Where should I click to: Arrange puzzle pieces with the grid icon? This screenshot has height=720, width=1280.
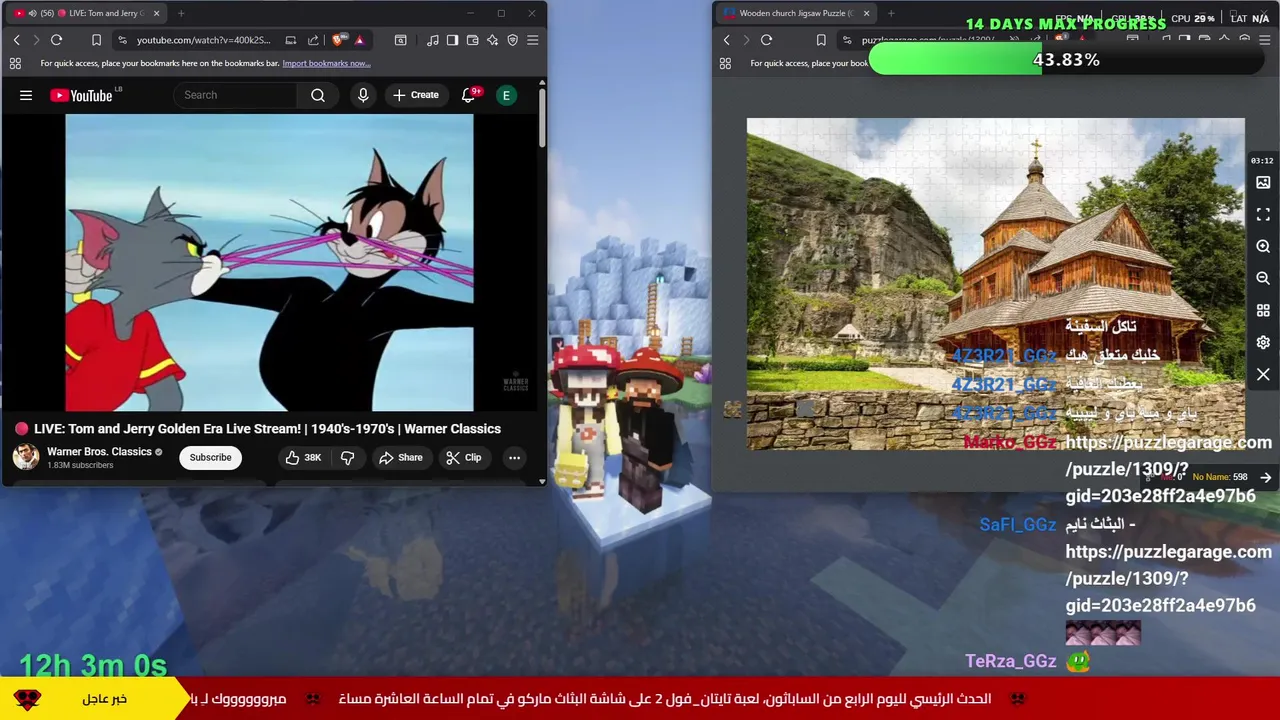[x=1263, y=311]
